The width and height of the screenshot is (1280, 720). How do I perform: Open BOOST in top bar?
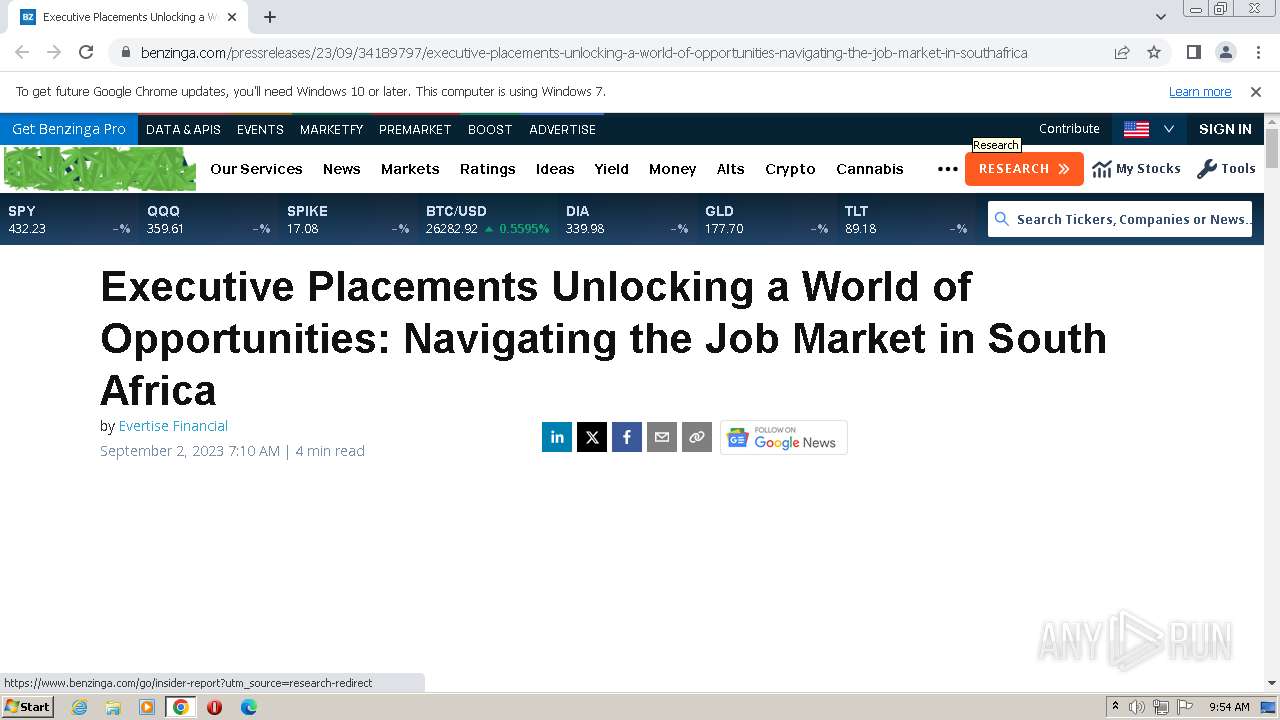pyautogui.click(x=490, y=129)
